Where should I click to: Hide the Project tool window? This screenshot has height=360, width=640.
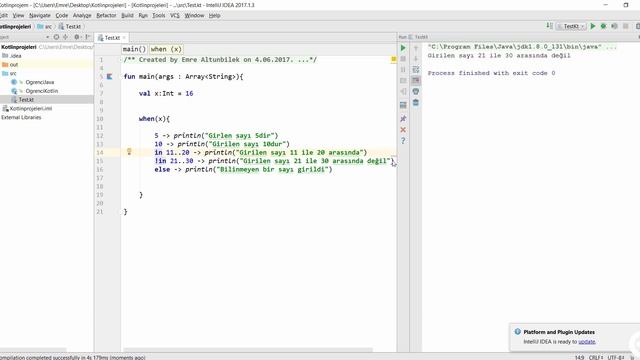(88, 37)
